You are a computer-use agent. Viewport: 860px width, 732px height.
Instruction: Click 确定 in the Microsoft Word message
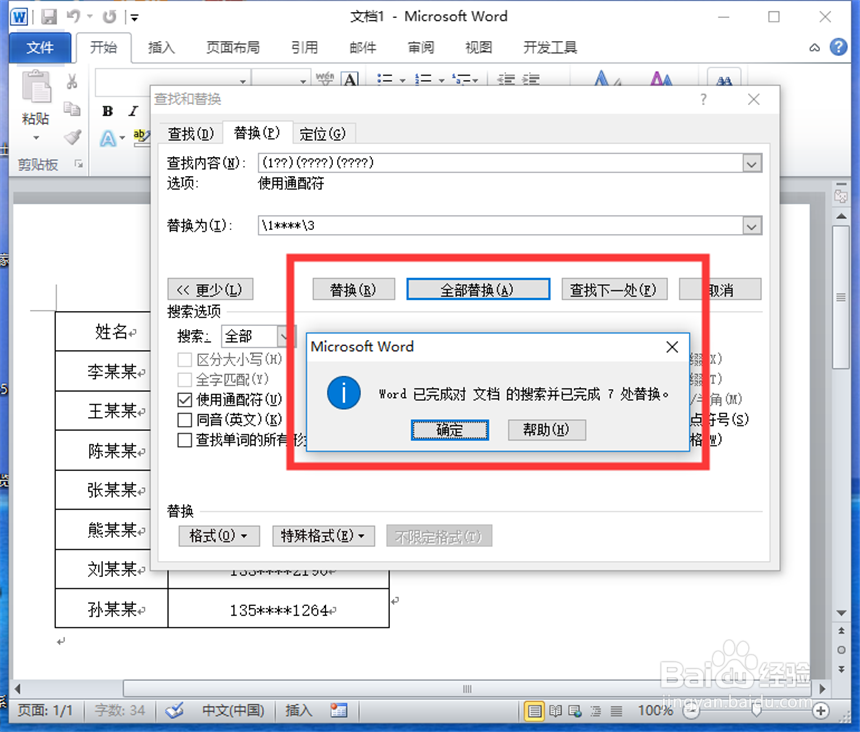point(450,430)
